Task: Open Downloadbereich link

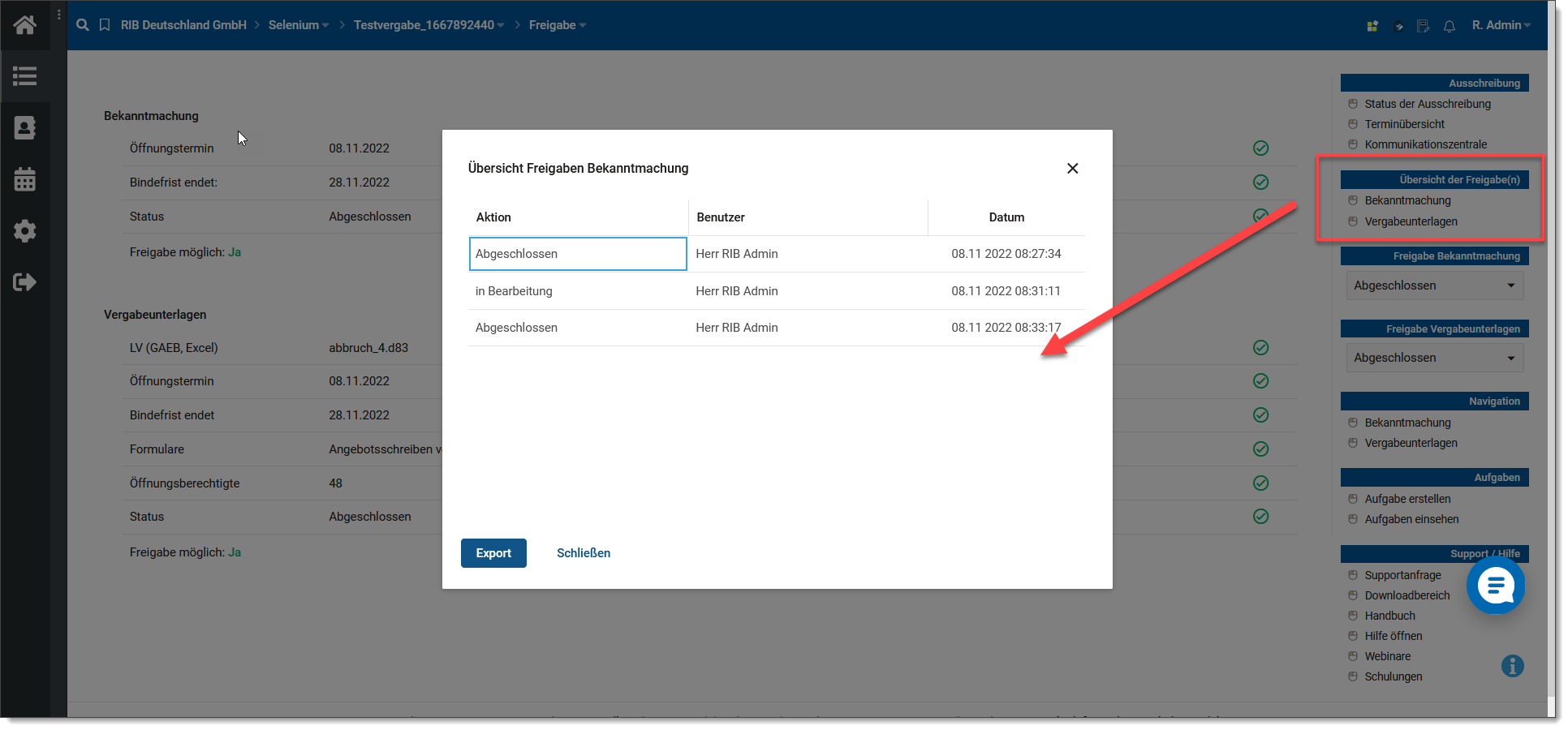Action: 1407,595
